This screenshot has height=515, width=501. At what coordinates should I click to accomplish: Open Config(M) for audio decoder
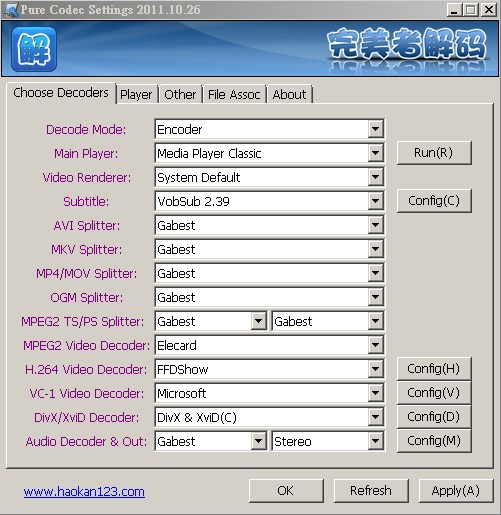(434, 441)
